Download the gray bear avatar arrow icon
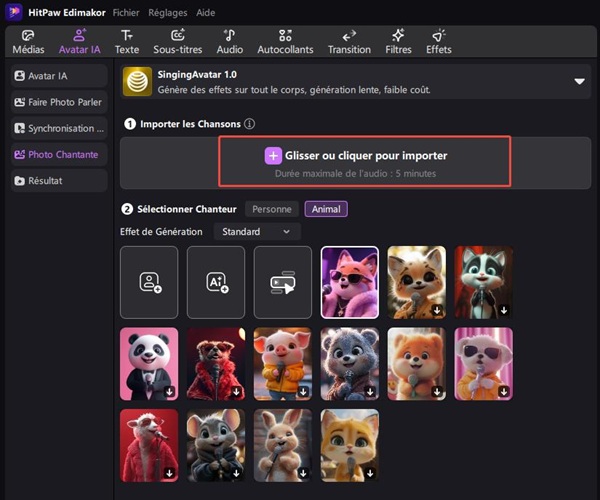600x500 pixels. click(370, 392)
